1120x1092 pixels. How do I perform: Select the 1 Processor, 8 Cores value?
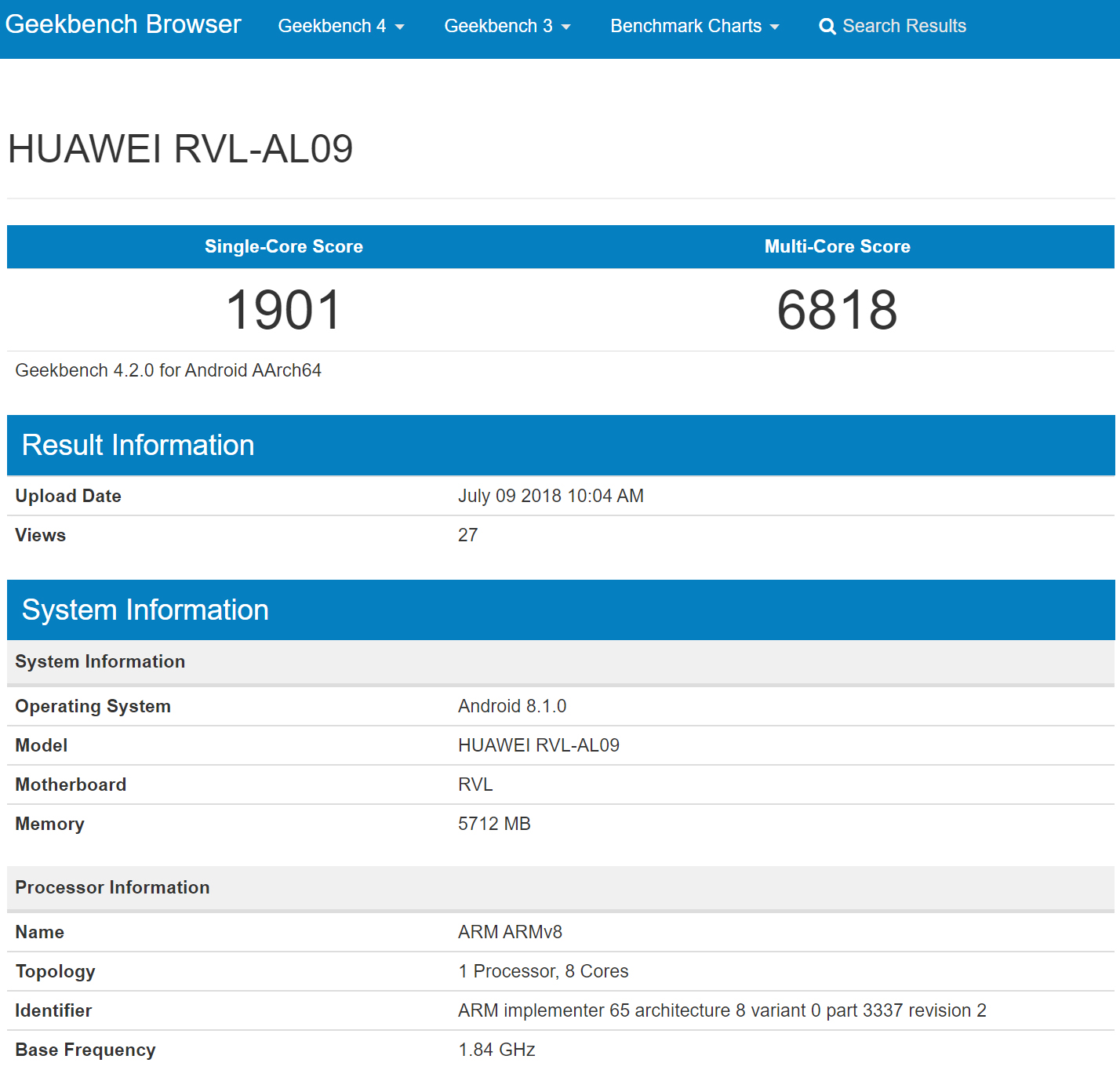click(544, 971)
